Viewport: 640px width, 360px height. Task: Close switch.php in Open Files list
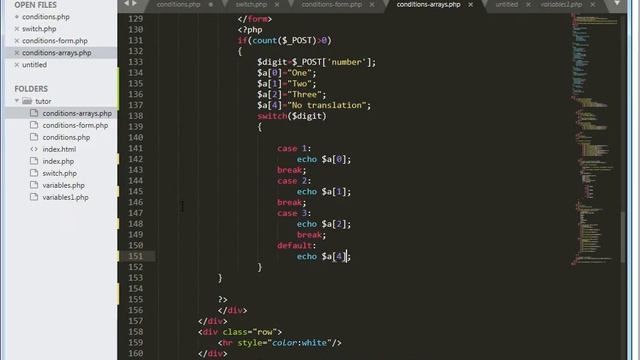(x=17, y=29)
